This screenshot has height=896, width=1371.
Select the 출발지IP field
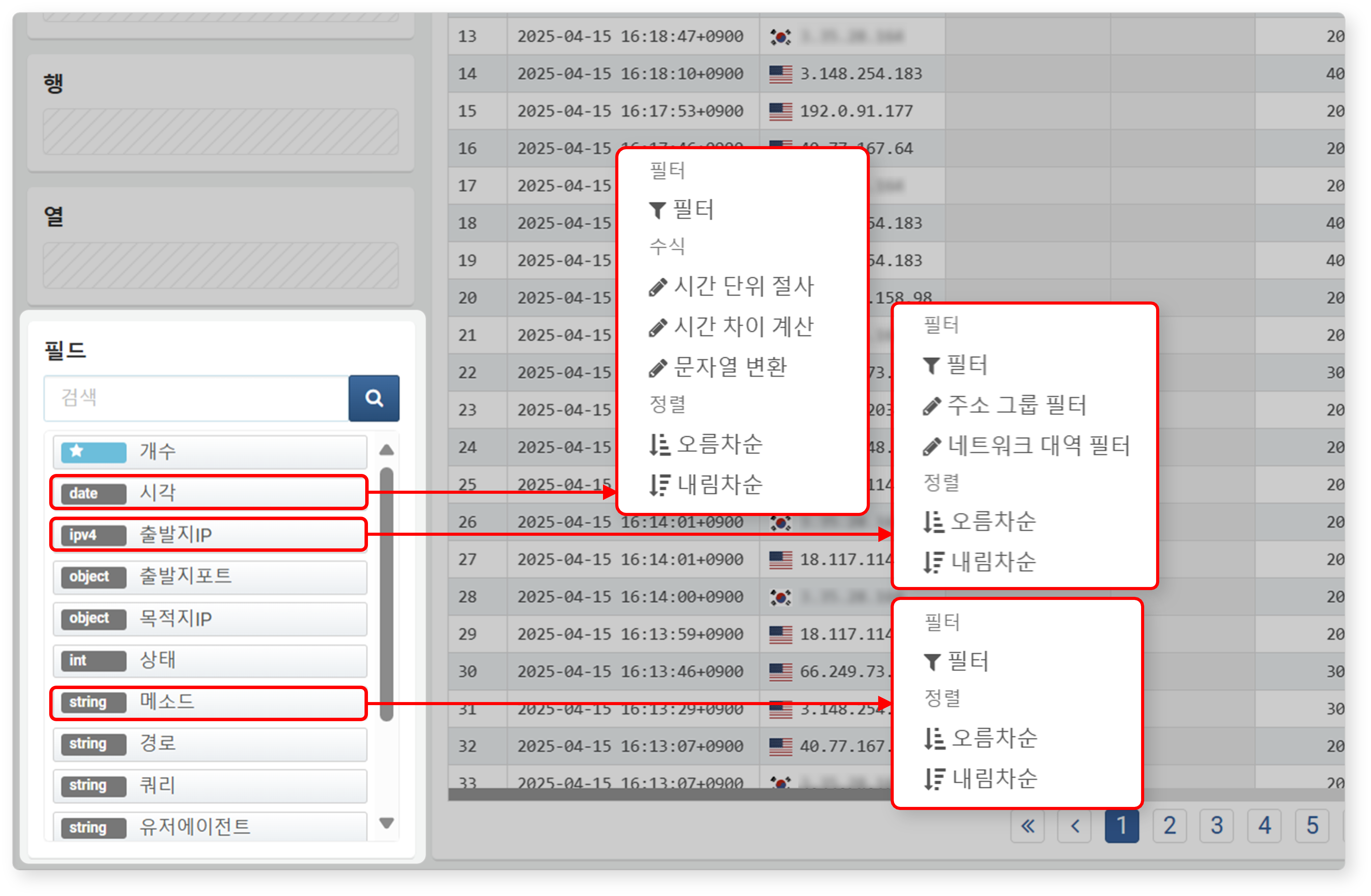(x=210, y=535)
